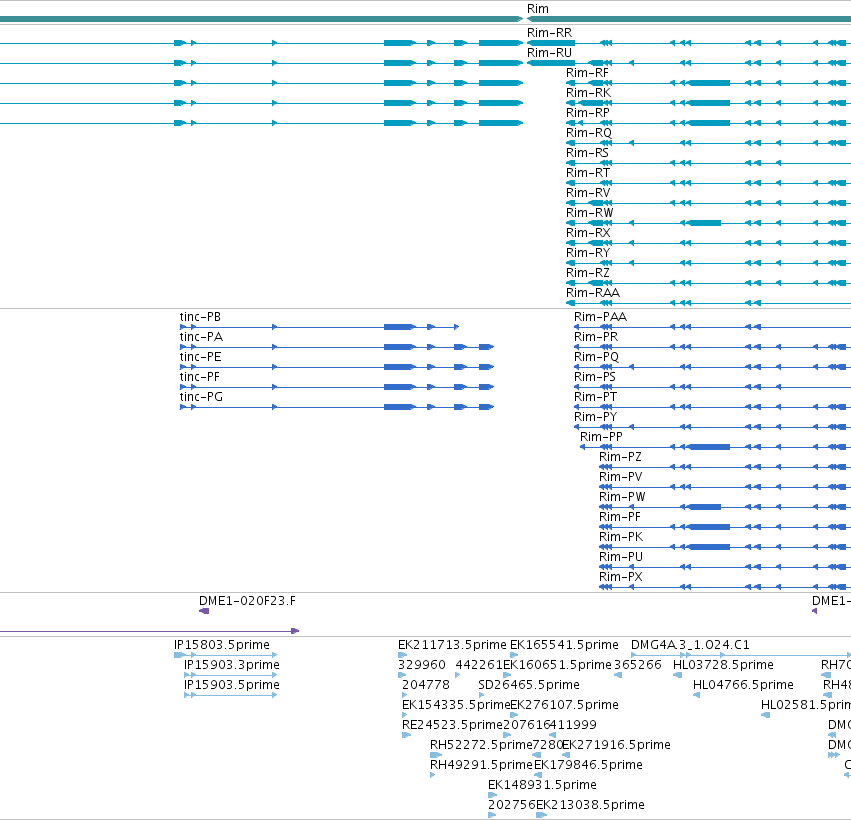This screenshot has height=820, width=851.
Task: Select the IP15803.5prime EST label
Action: [x=221, y=645]
